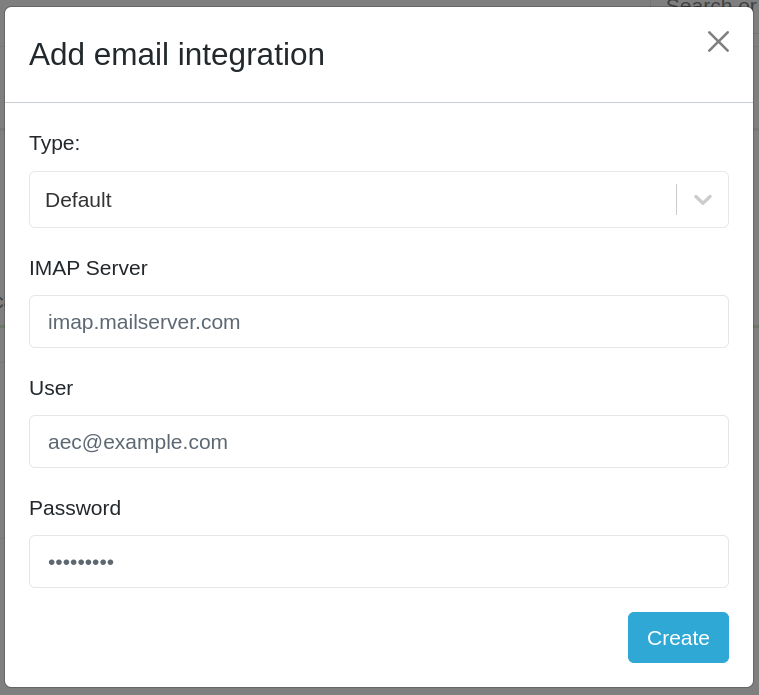Click the vertical separator beside the dropdown chevron
759x695 pixels.
[676, 200]
